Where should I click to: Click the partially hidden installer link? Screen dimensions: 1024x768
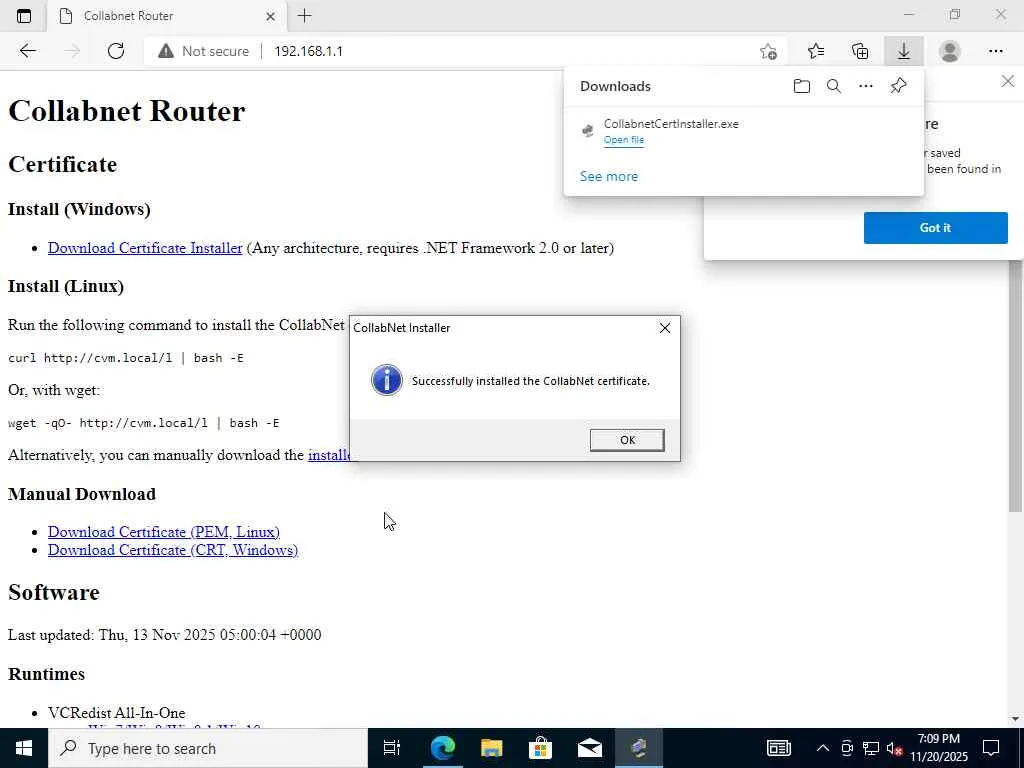click(329, 455)
